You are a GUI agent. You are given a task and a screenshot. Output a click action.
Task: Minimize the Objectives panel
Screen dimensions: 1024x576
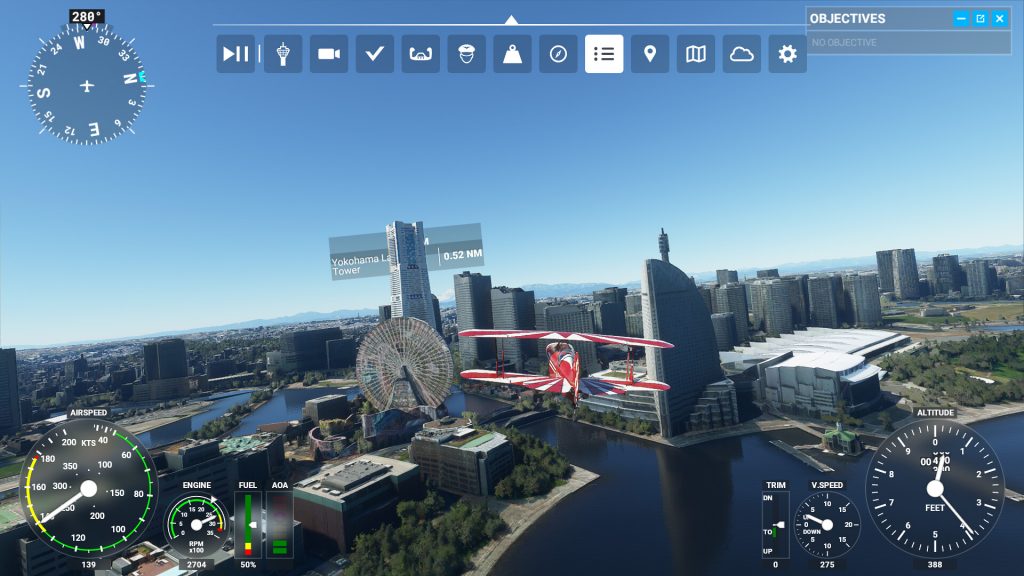coord(961,18)
